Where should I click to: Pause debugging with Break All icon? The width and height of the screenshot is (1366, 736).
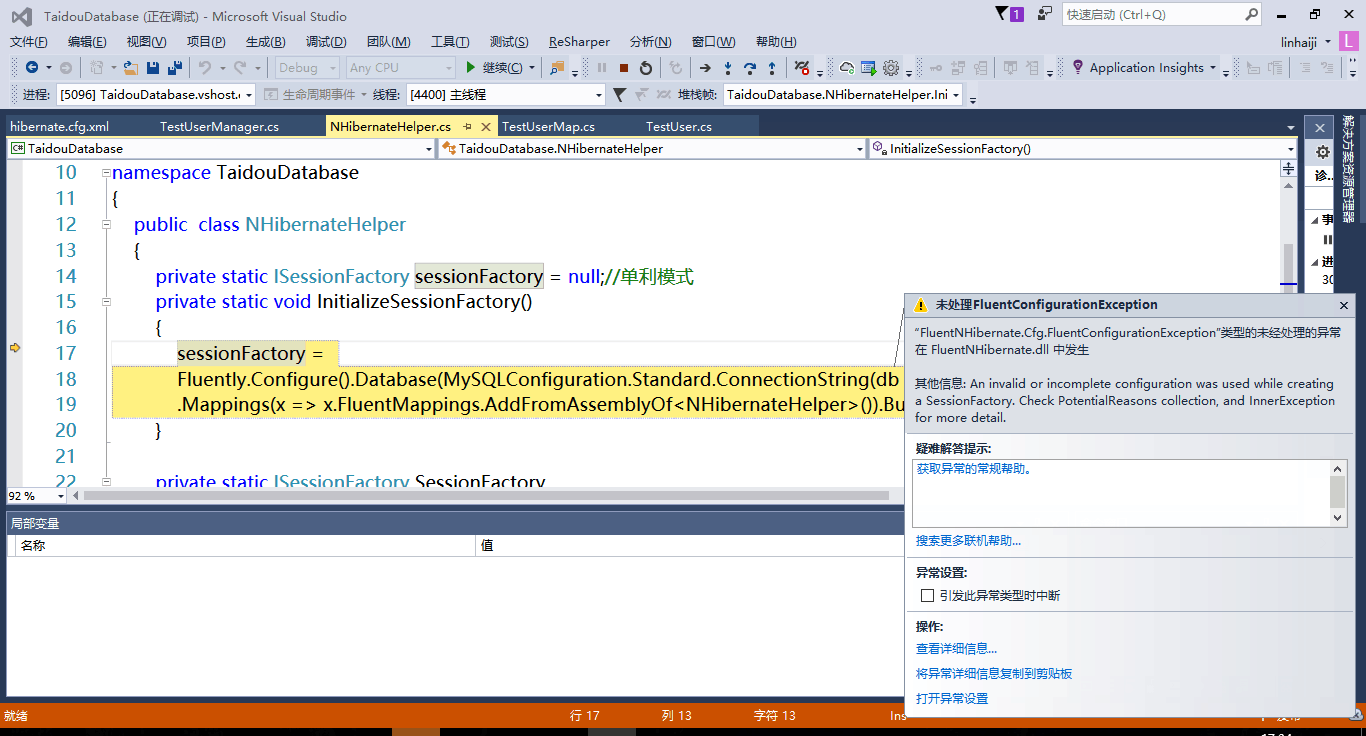pos(602,68)
